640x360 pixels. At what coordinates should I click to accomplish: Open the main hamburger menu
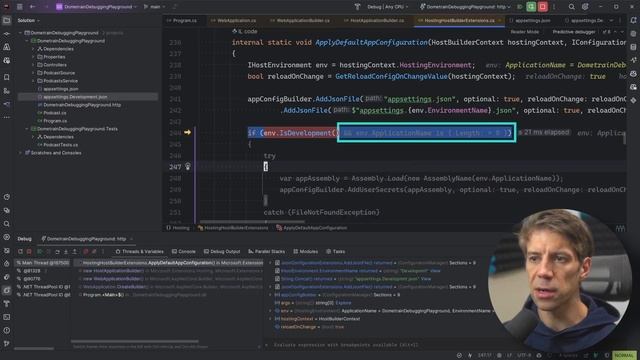pyautogui.click(x=20, y=7)
